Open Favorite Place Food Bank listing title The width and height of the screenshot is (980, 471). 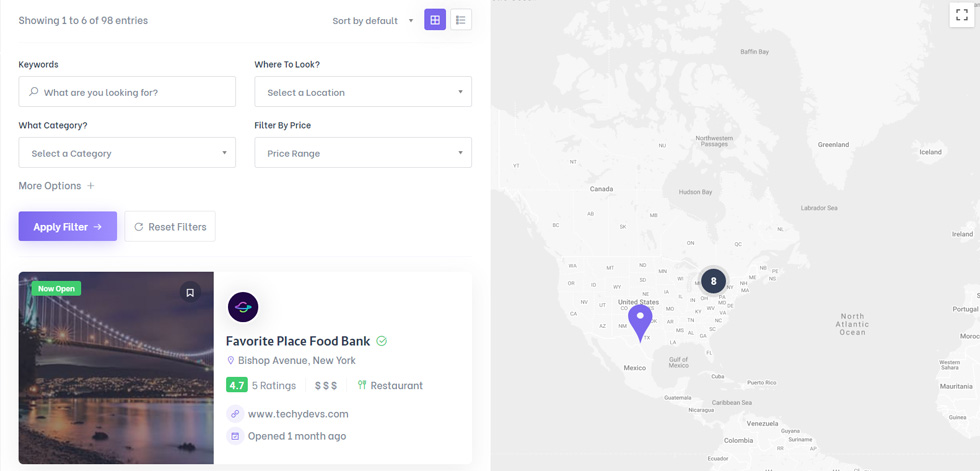(x=298, y=341)
